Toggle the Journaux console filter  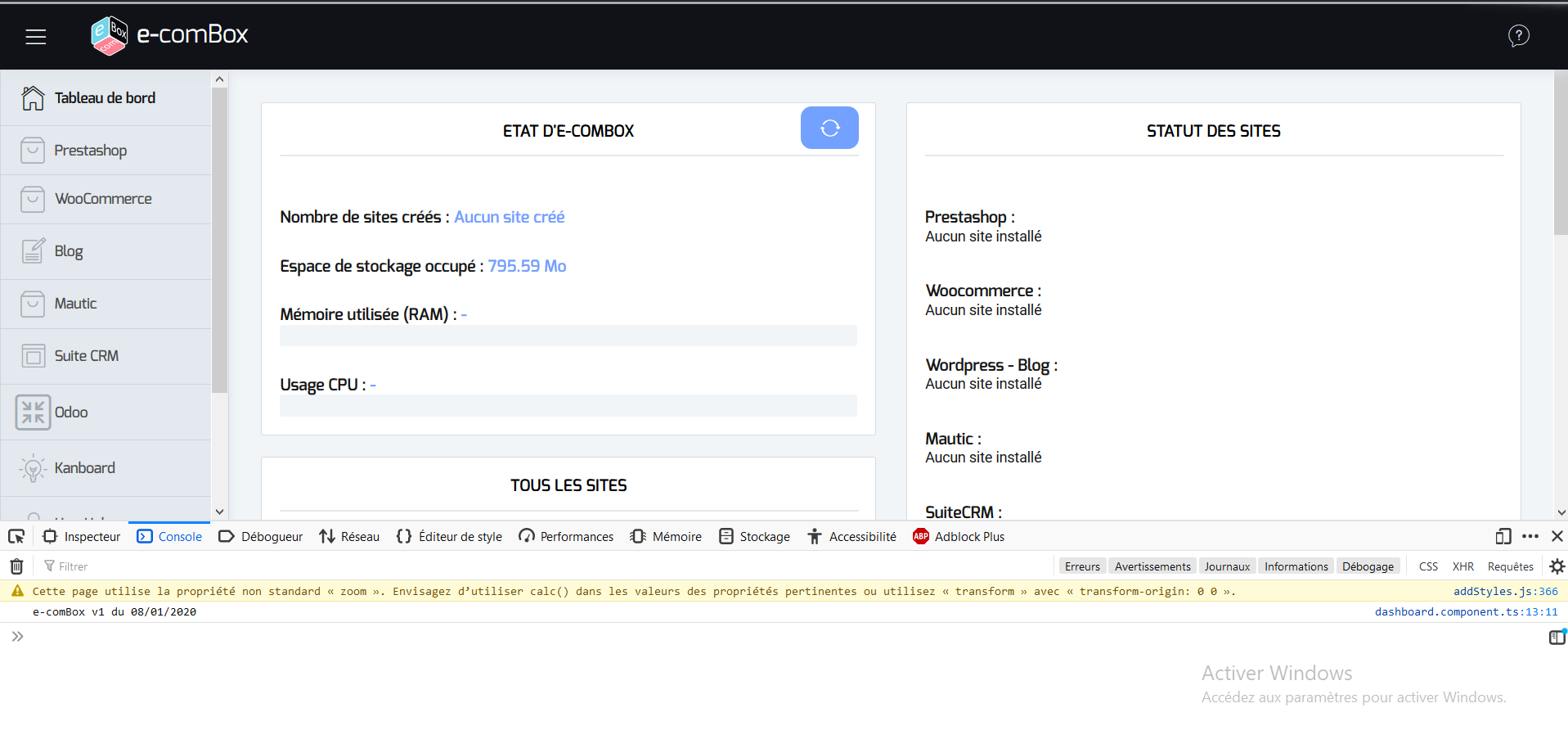(1226, 566)
